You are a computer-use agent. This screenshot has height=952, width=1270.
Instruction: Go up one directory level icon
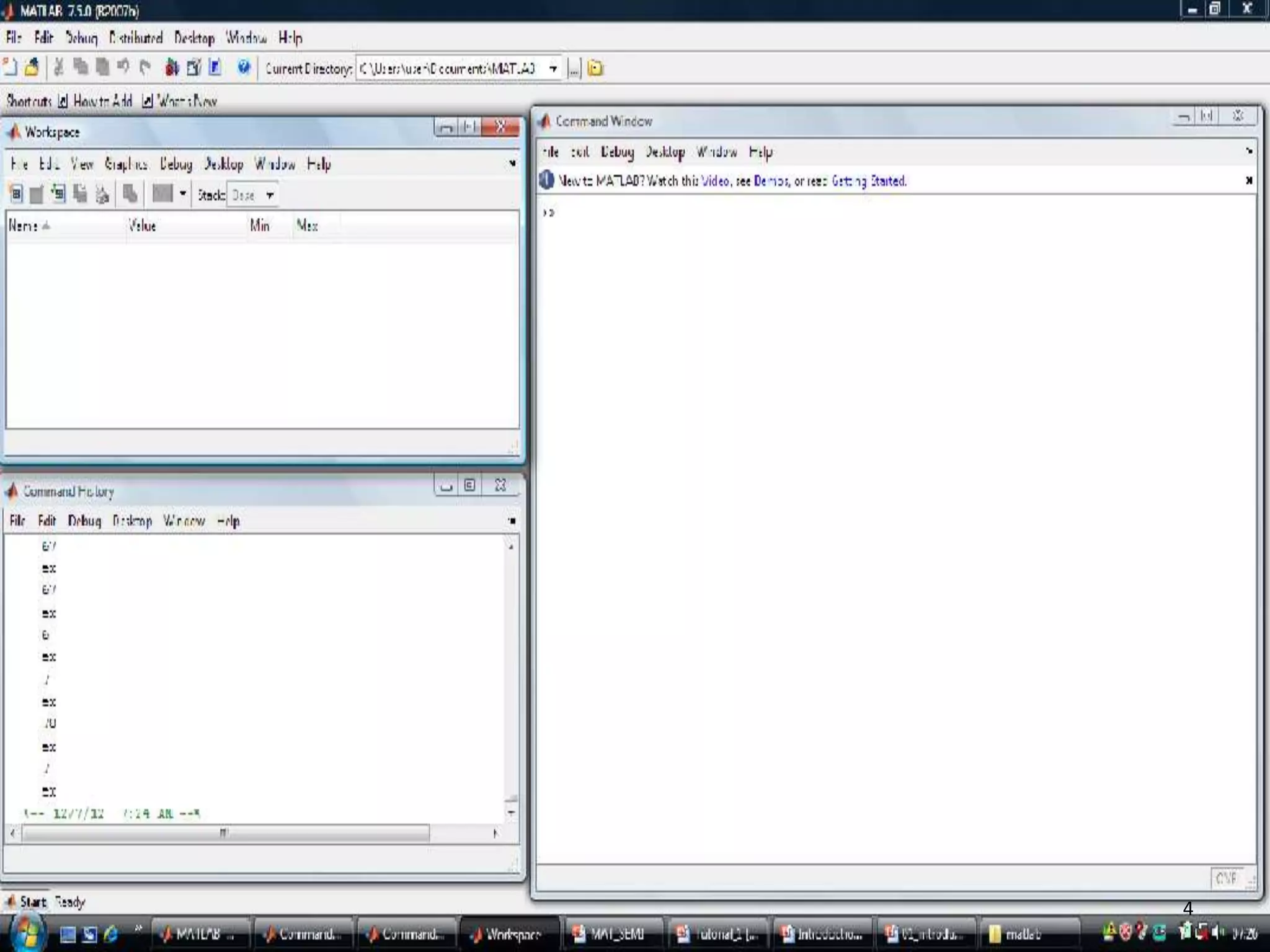(595, 68)
